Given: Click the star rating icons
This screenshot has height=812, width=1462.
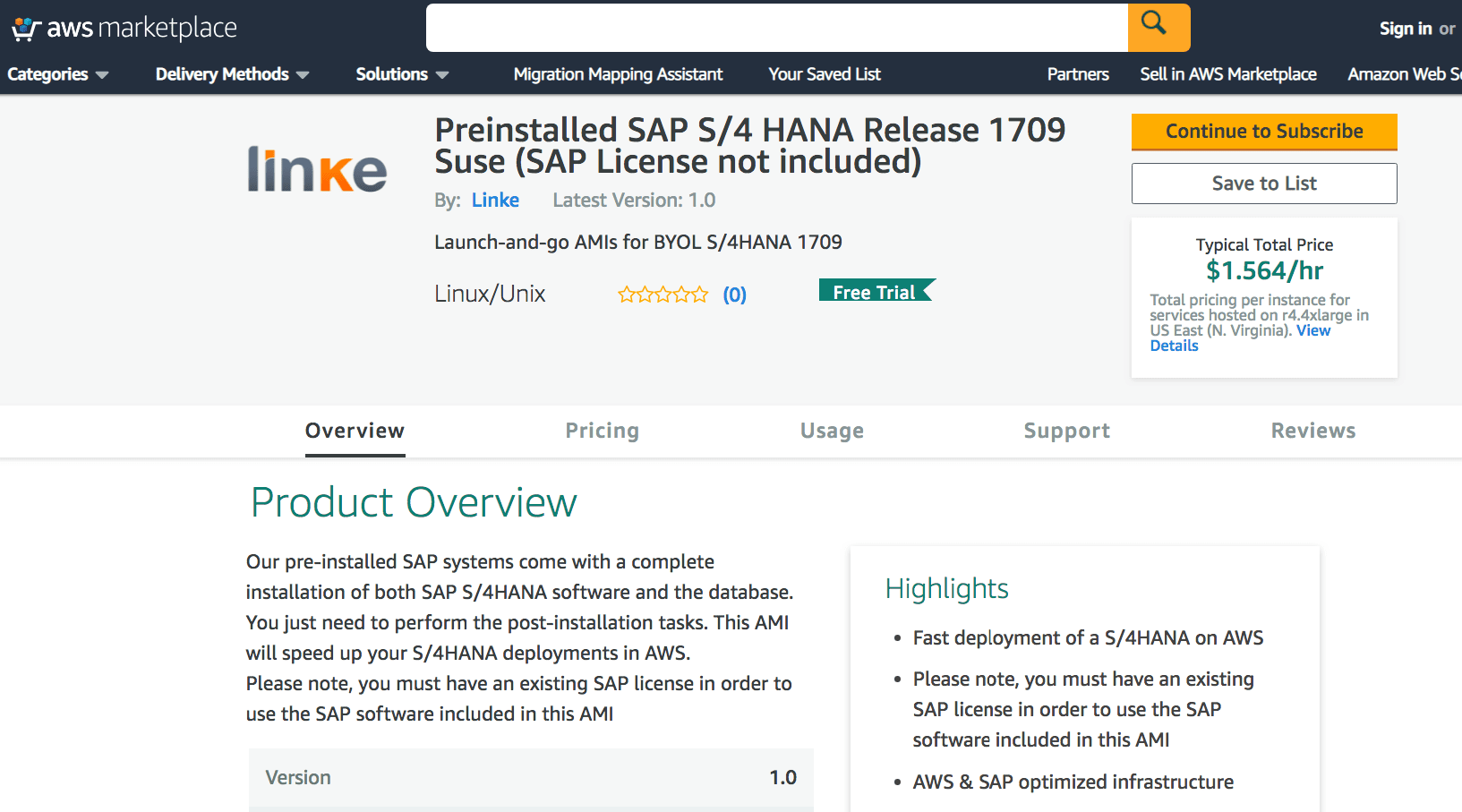Looking at the screenshot, I should [x=663, y=295].
